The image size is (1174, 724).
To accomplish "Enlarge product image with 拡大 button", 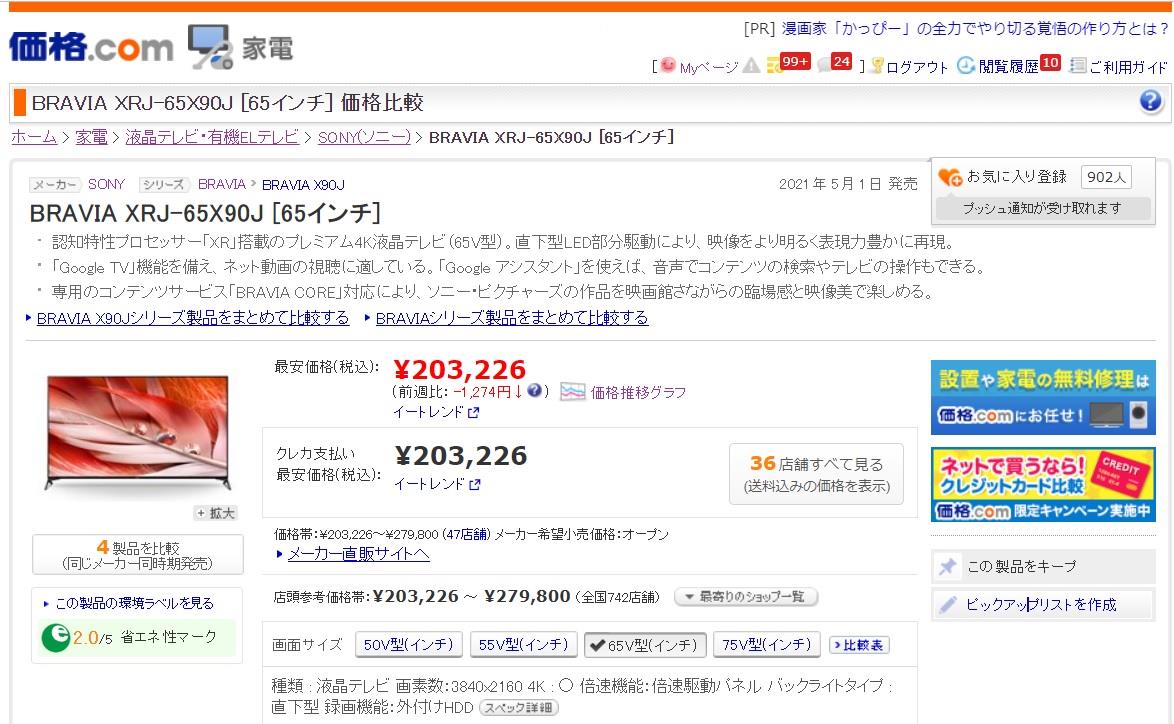I will pos(216,513).
